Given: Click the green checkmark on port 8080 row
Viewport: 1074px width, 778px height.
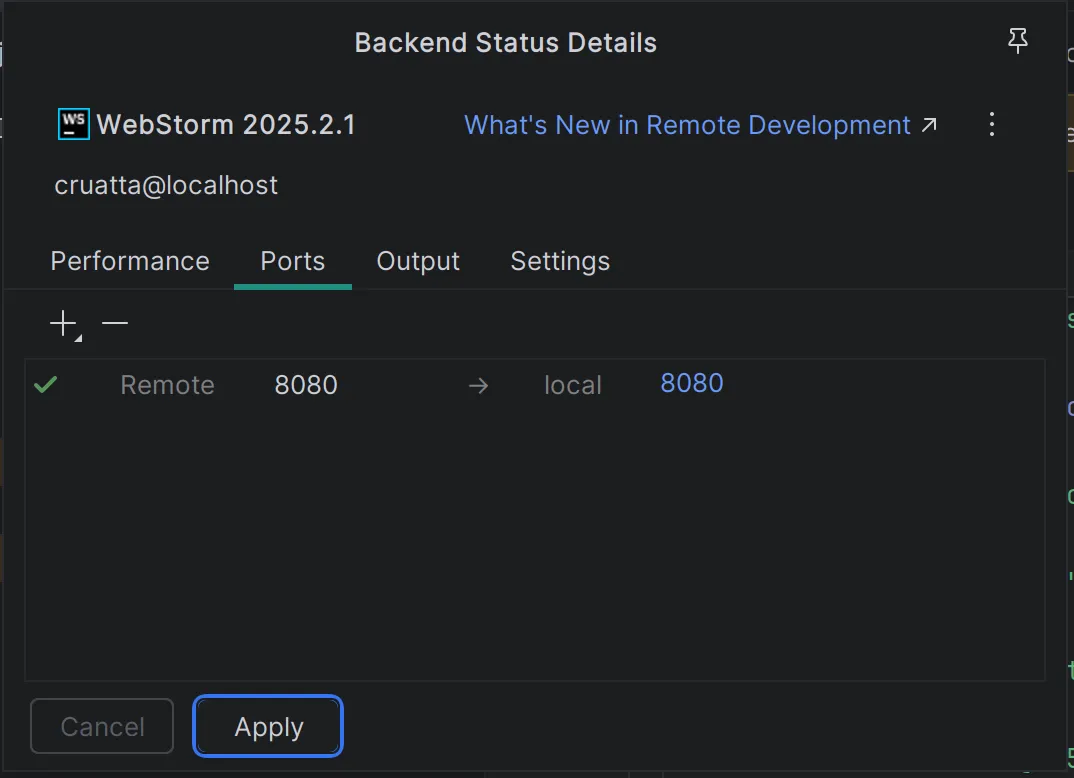Looking at the screenshot, I should [45, 385].
